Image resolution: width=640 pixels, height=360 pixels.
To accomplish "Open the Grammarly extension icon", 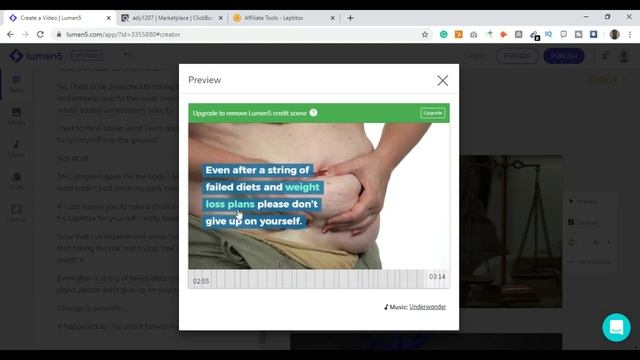I will (x=444, y=35).
